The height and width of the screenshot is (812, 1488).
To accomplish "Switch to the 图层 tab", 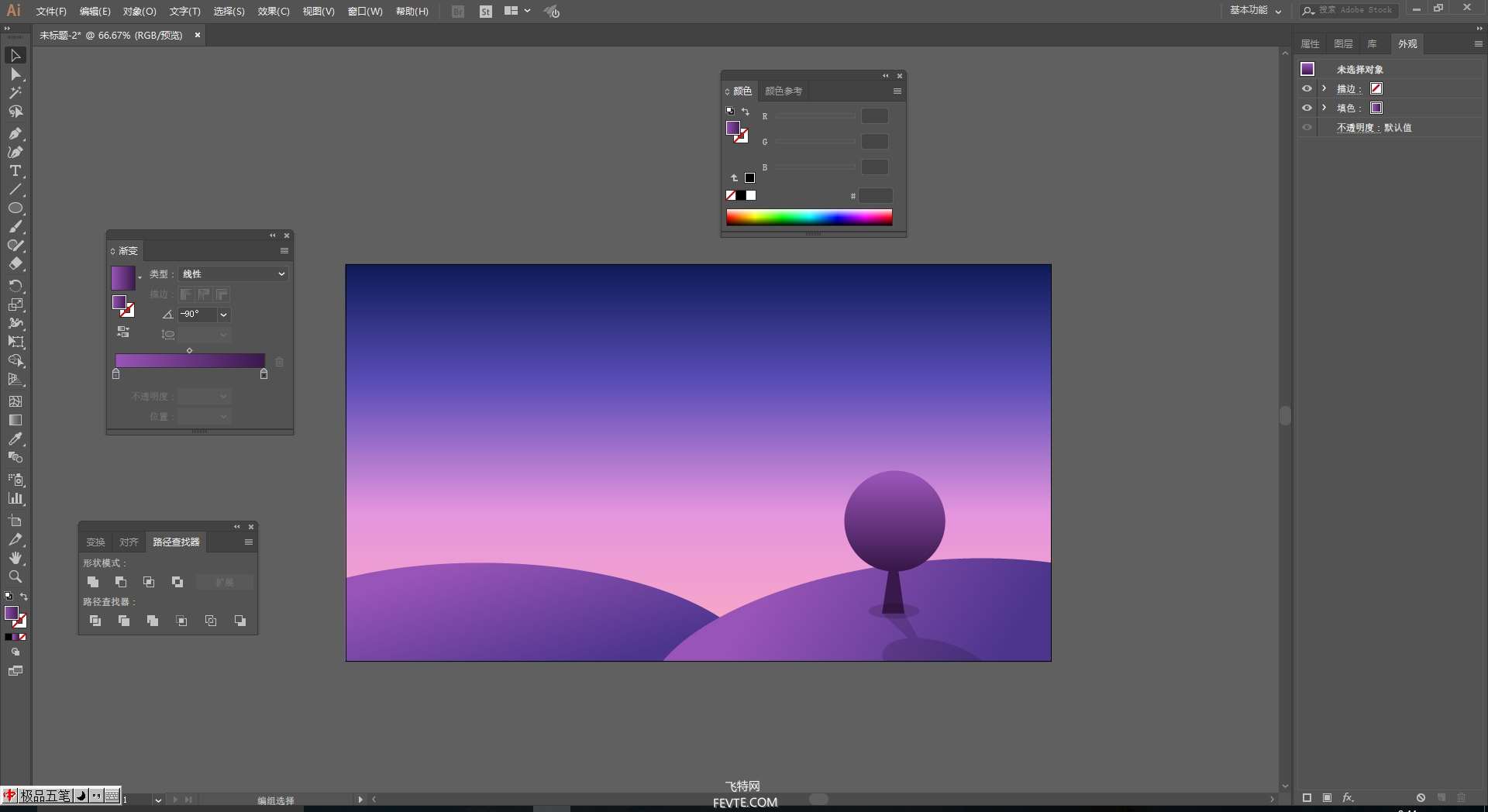I will click(x=1343, y=44).
